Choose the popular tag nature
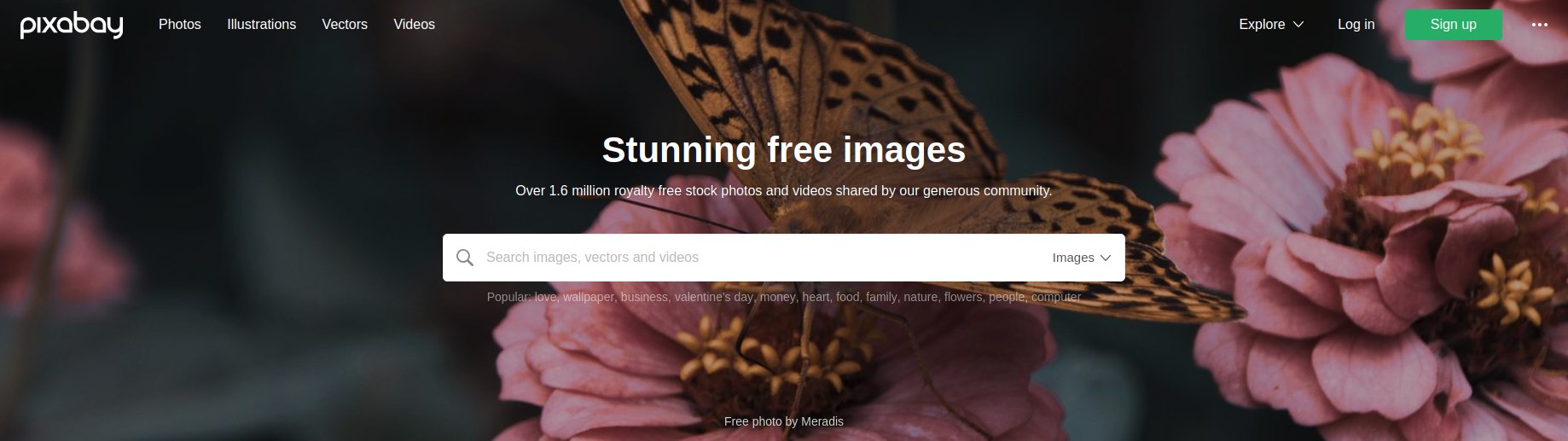The image size is (1568, 441). pyautogui.click(x=920, y=297)
